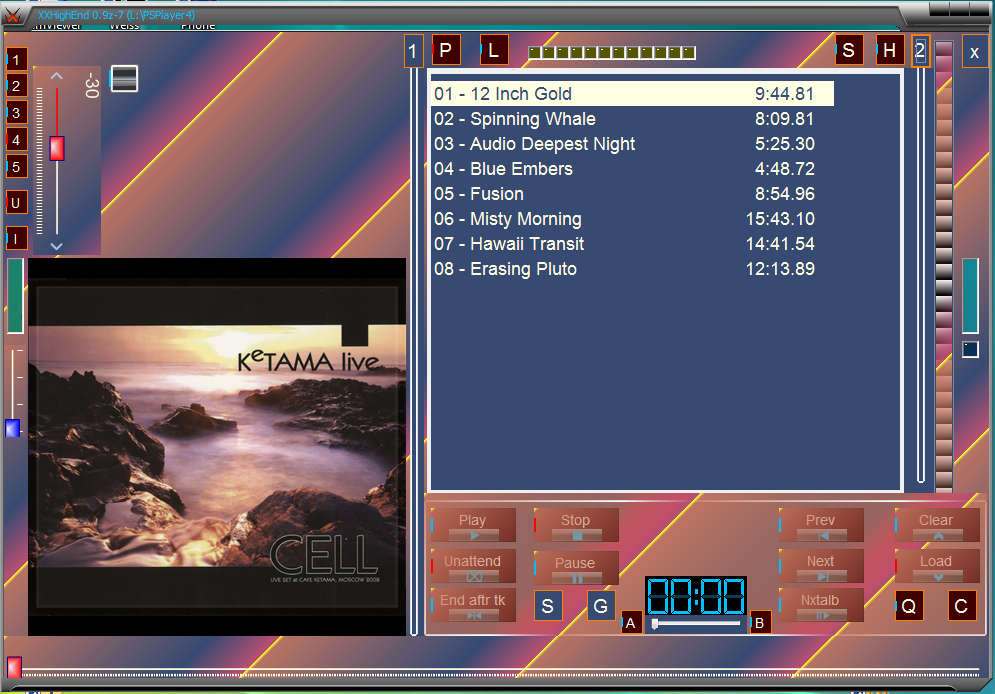Click the I button in left sidebar

point(16,239)
